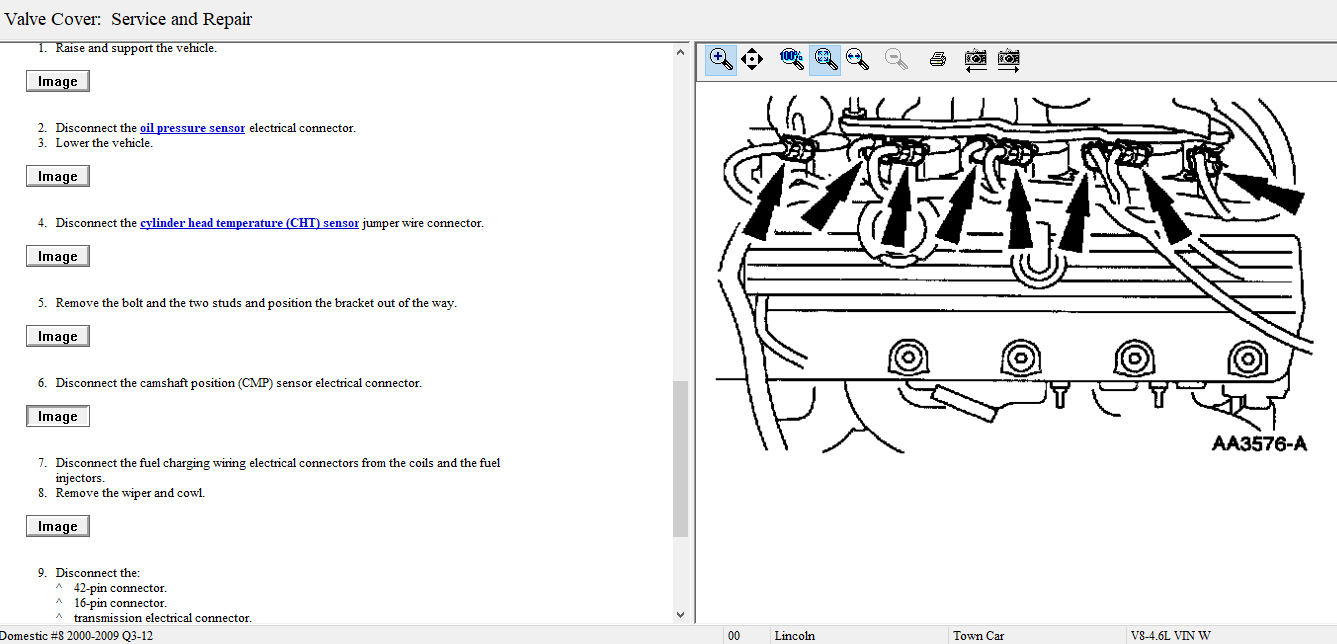
Task: Click 'Lincoln' in status bar
Action: [x=794, y=635]
